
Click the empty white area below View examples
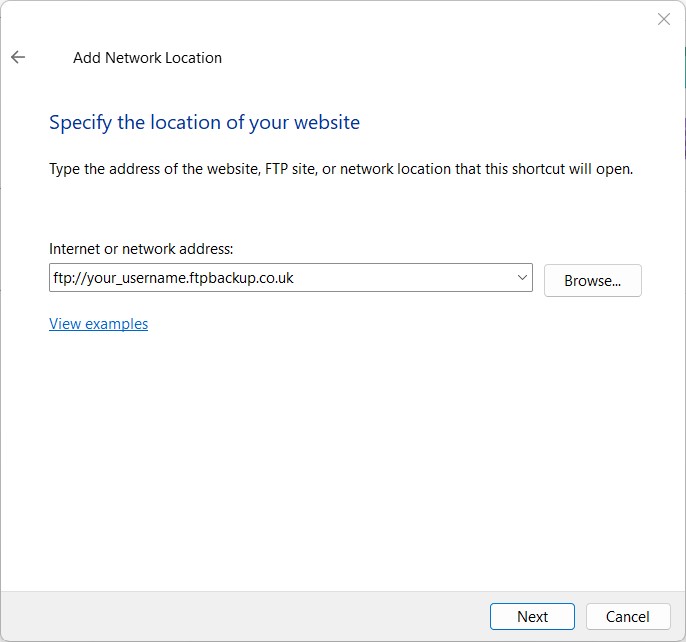pyautogui.click(x=341, y=460)
